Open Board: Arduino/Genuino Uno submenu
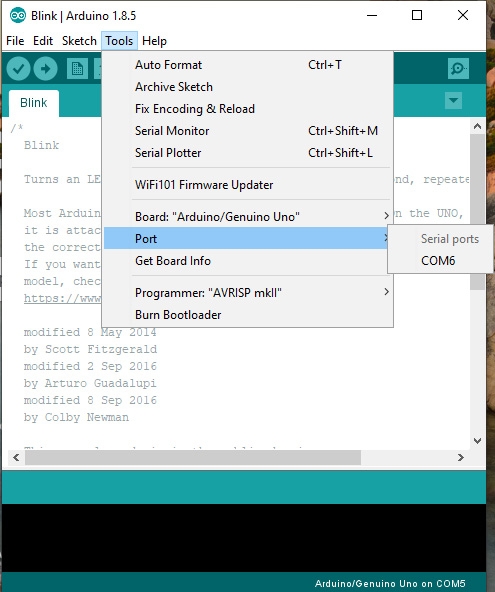This screenshot has height=592, width=495. (x=248, y=217)
